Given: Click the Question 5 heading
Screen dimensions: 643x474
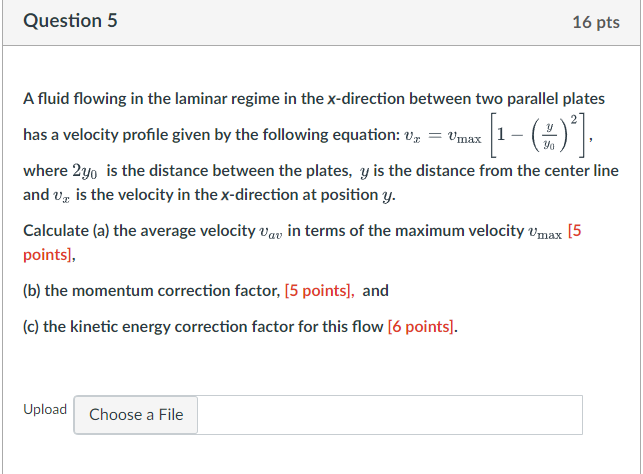Looking at the screenshot, I should pos(70,21).
